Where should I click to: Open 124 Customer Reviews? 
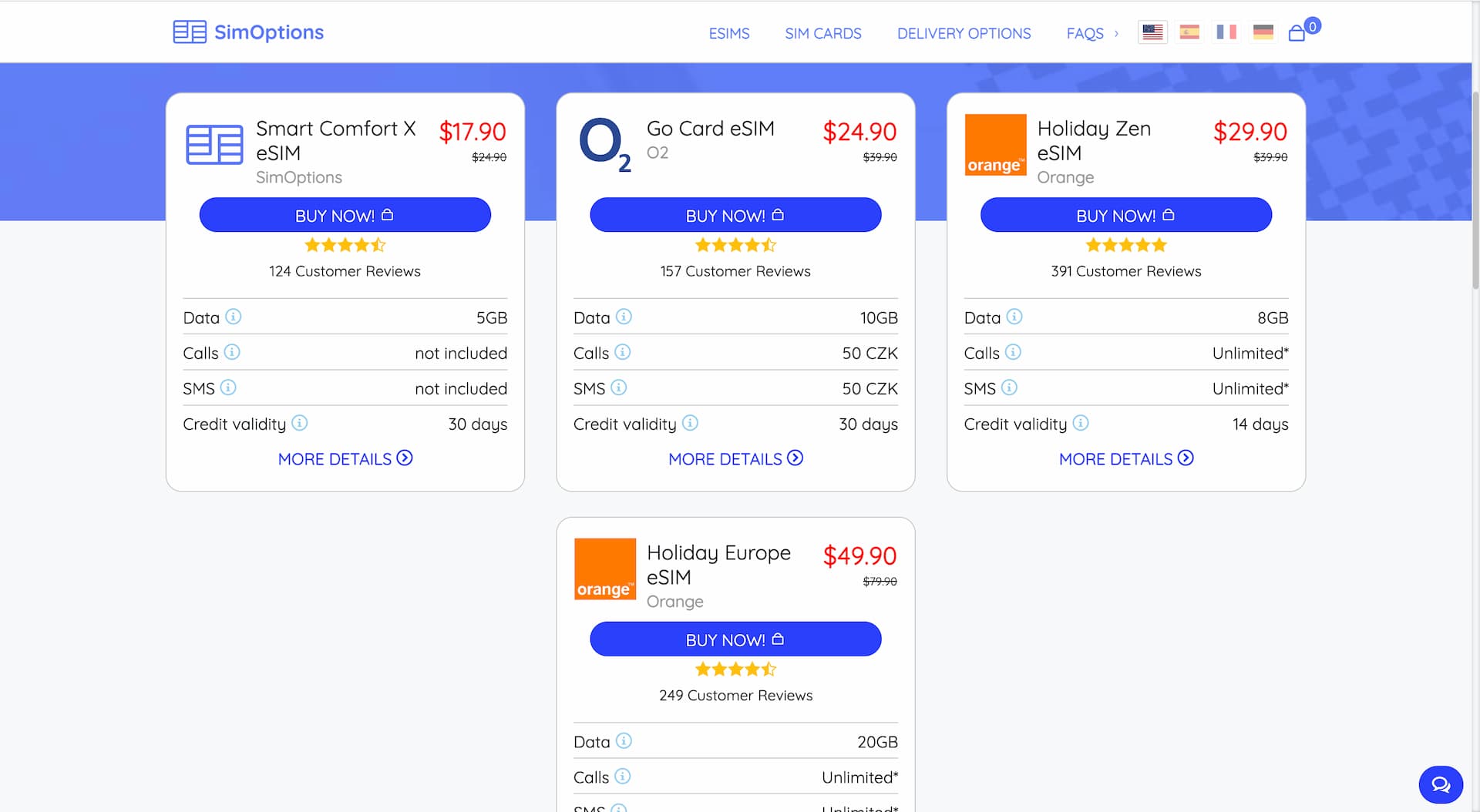(x=345, y=271)
